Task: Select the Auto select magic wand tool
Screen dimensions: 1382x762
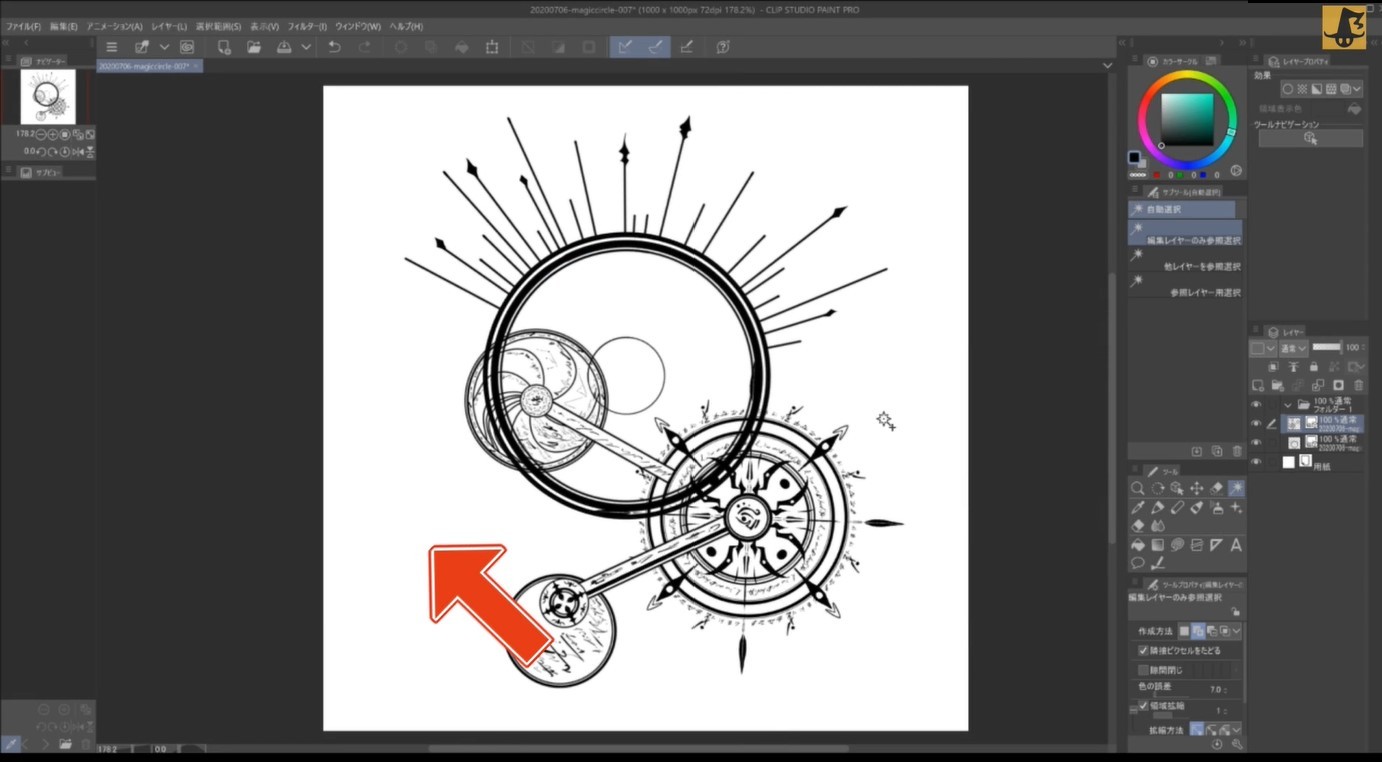Action: tap(1236, 488)
